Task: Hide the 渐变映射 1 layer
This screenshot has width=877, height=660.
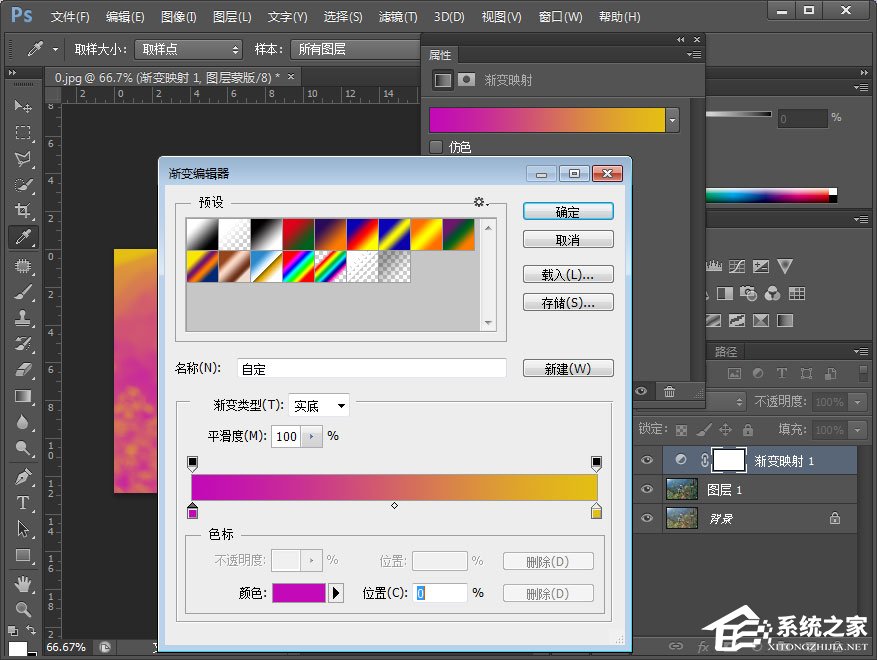Action: pos(647,460)
